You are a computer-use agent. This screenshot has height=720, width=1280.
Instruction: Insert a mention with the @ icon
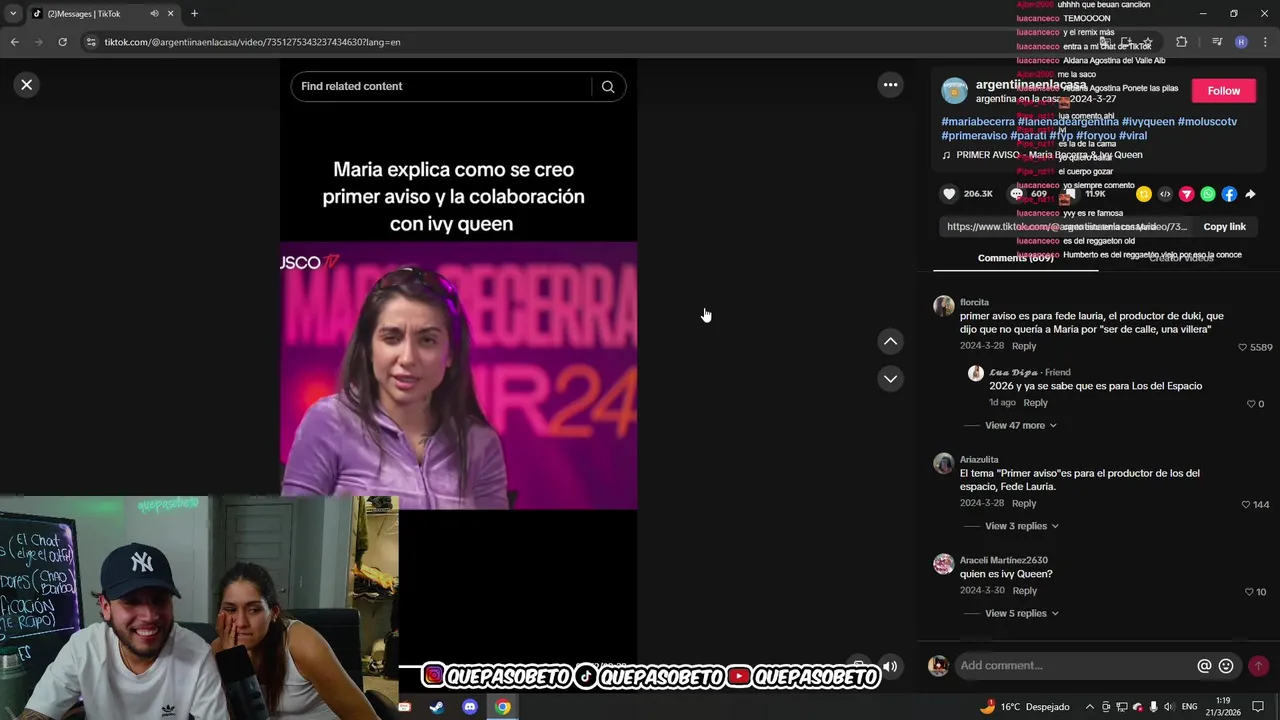(1204, 666)
